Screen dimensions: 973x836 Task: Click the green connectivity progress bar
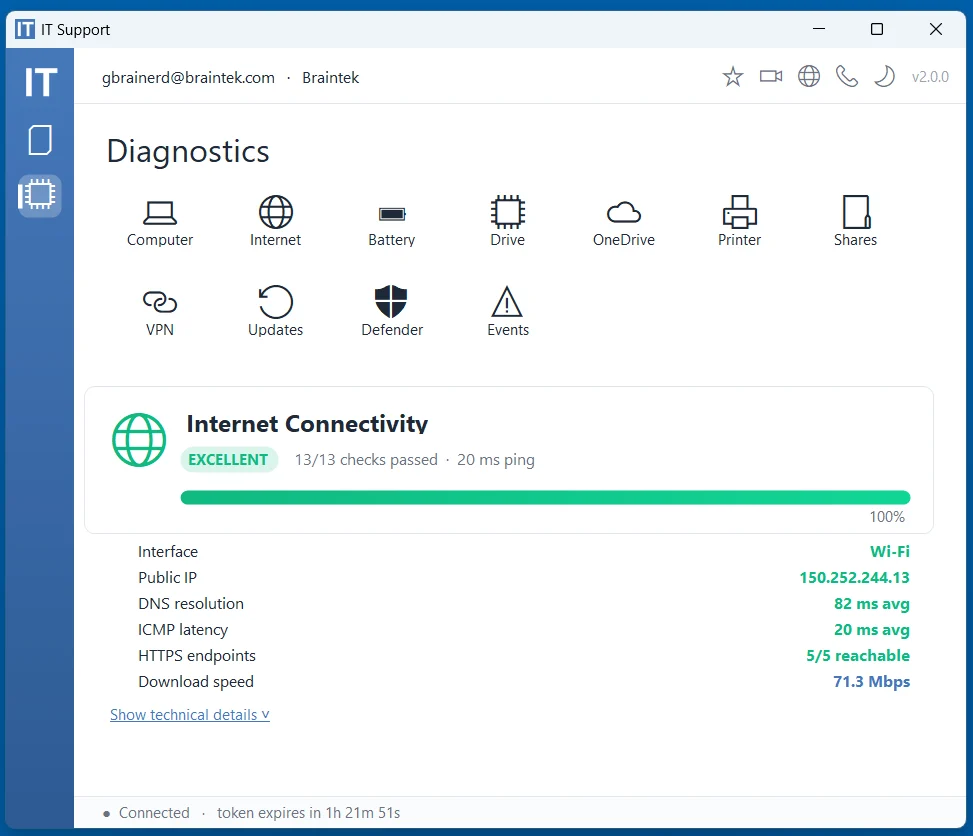coord(545,497)
